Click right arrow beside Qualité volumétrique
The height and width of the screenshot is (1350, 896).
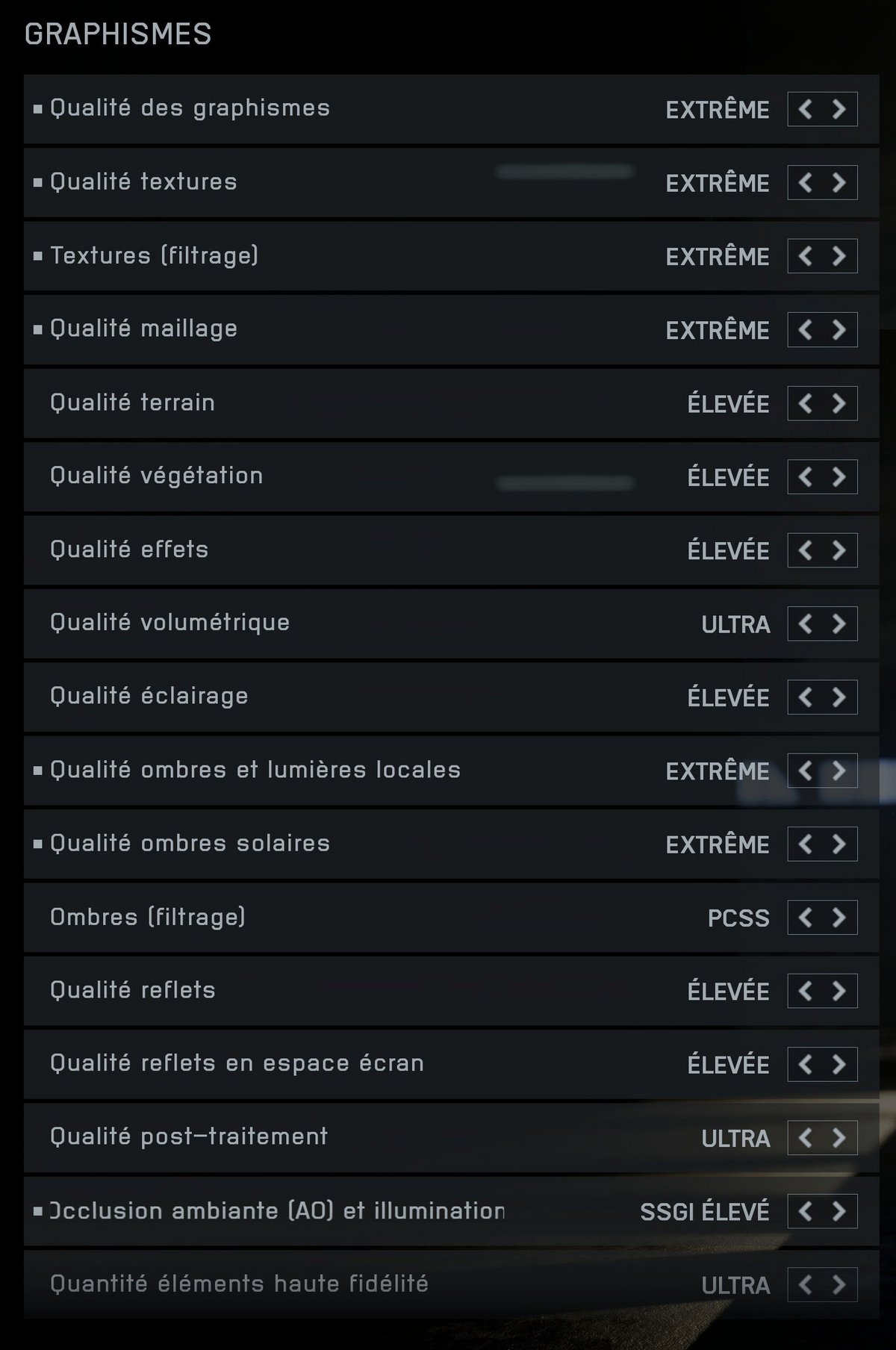tap(839, 623)
